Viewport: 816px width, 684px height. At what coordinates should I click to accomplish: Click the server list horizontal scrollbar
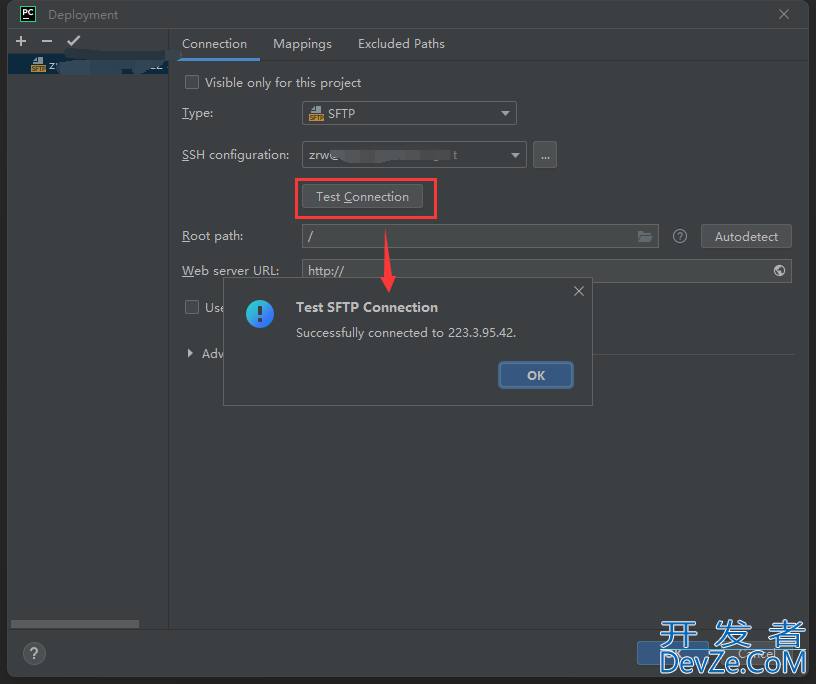[75, 624]
